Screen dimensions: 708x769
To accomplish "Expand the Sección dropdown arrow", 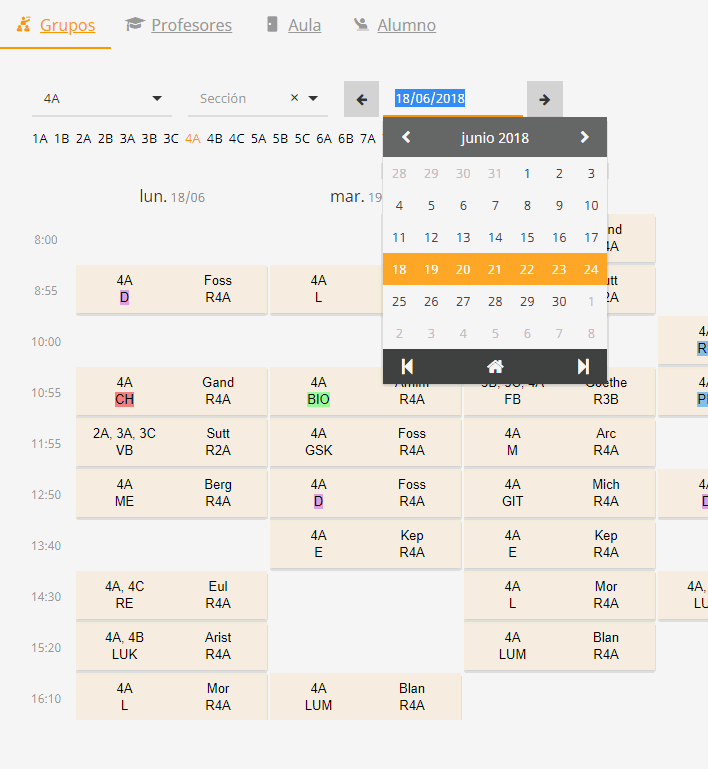I will coord(313,98).
